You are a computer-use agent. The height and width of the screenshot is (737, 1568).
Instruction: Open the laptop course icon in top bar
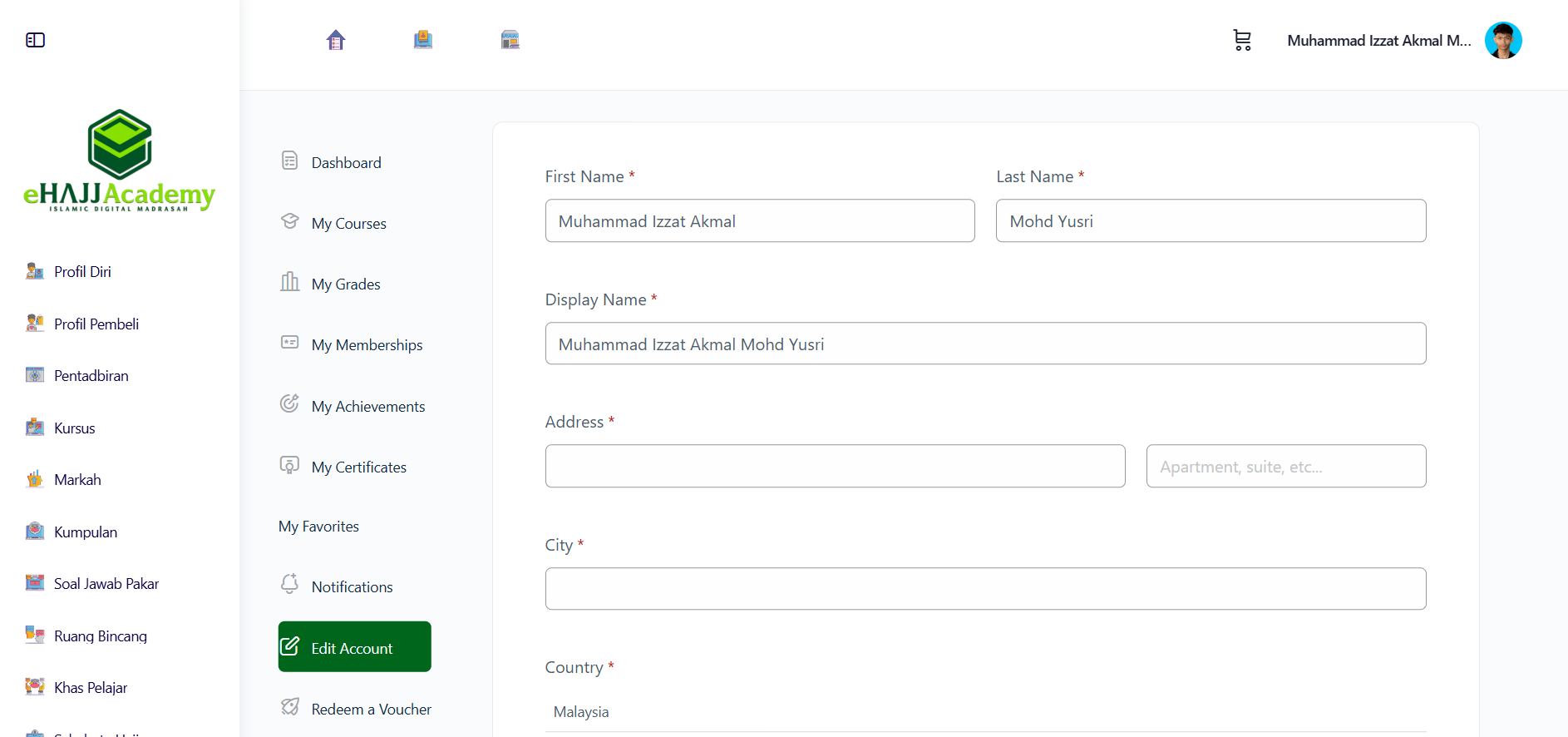pyautogui.click(x=423, y=40)
